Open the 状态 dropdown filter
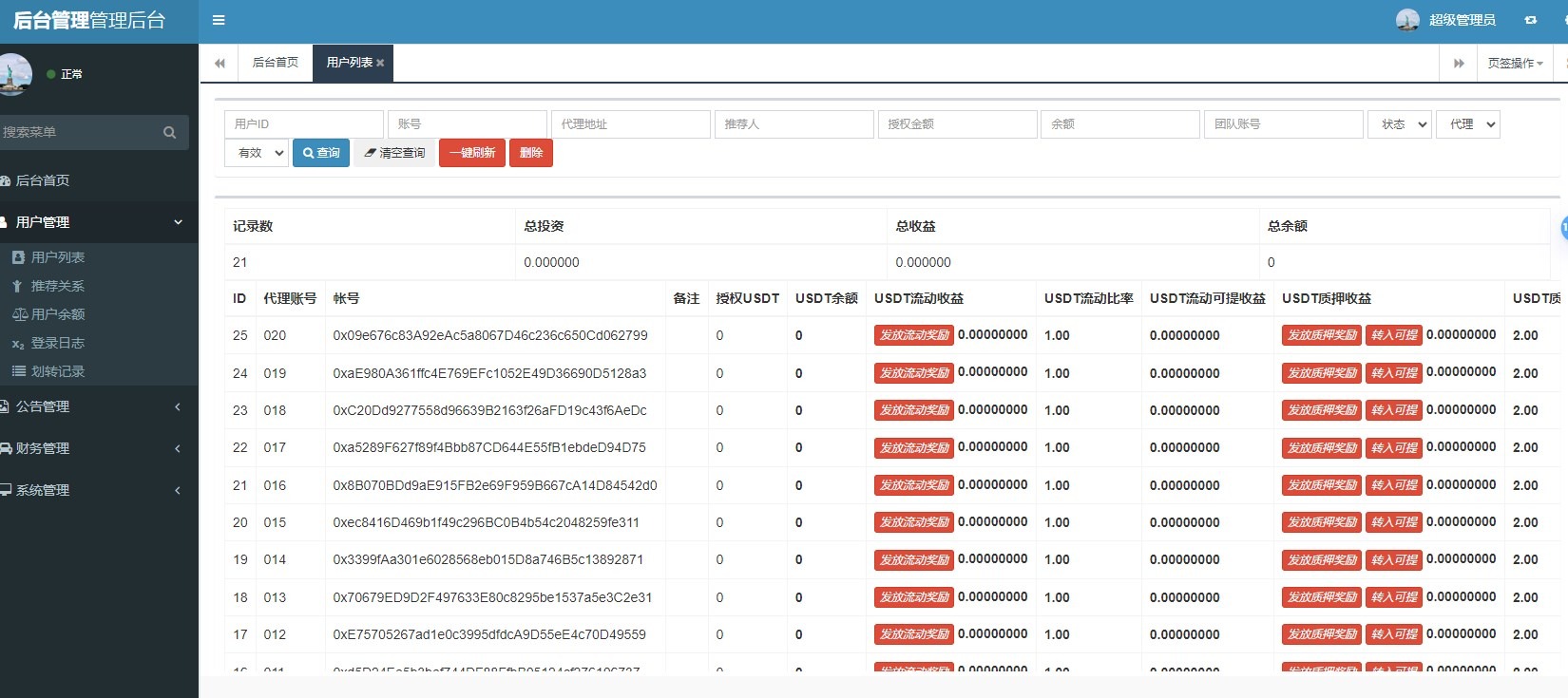1568x698 pixels. tap(1399, 124)
